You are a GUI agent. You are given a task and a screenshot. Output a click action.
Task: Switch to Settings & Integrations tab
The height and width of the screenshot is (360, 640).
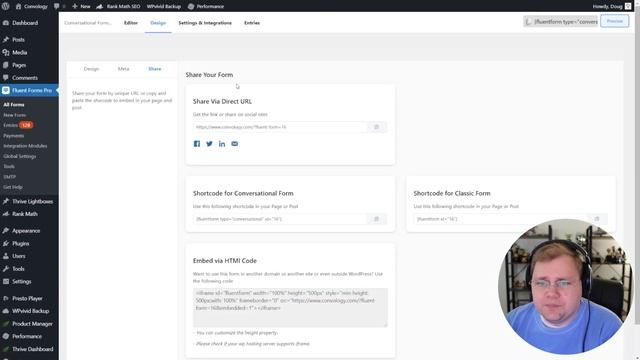[x=205, y=23]
